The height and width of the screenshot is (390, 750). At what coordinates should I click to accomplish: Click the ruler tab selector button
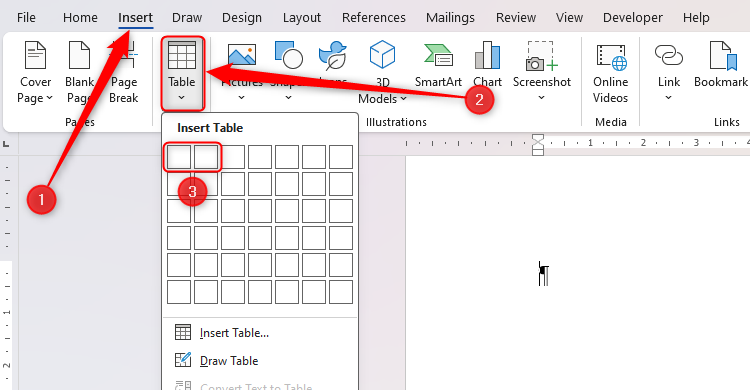click(6, 144)
